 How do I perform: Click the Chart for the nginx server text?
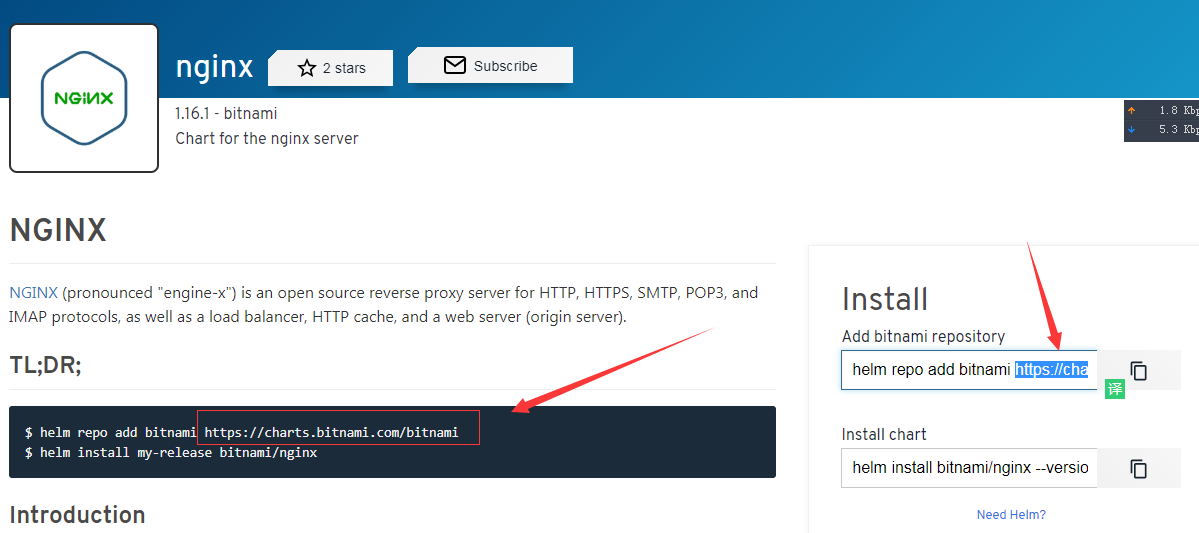[x=267, y=139]
